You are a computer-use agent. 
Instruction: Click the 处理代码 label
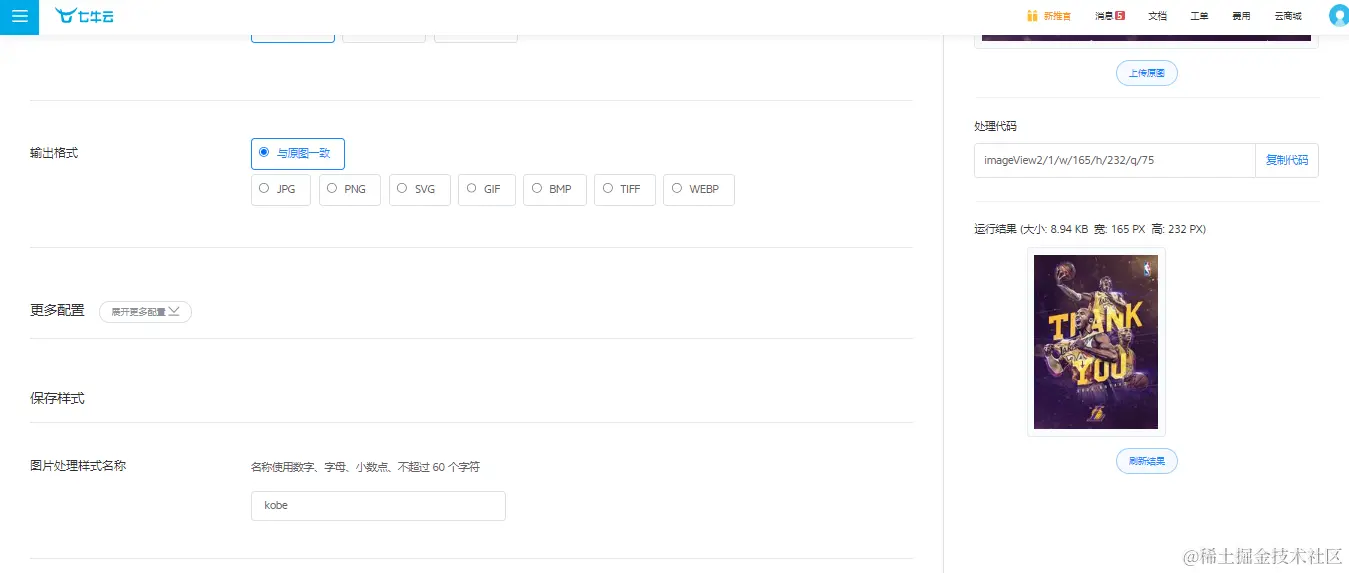(x=996, y=126)
